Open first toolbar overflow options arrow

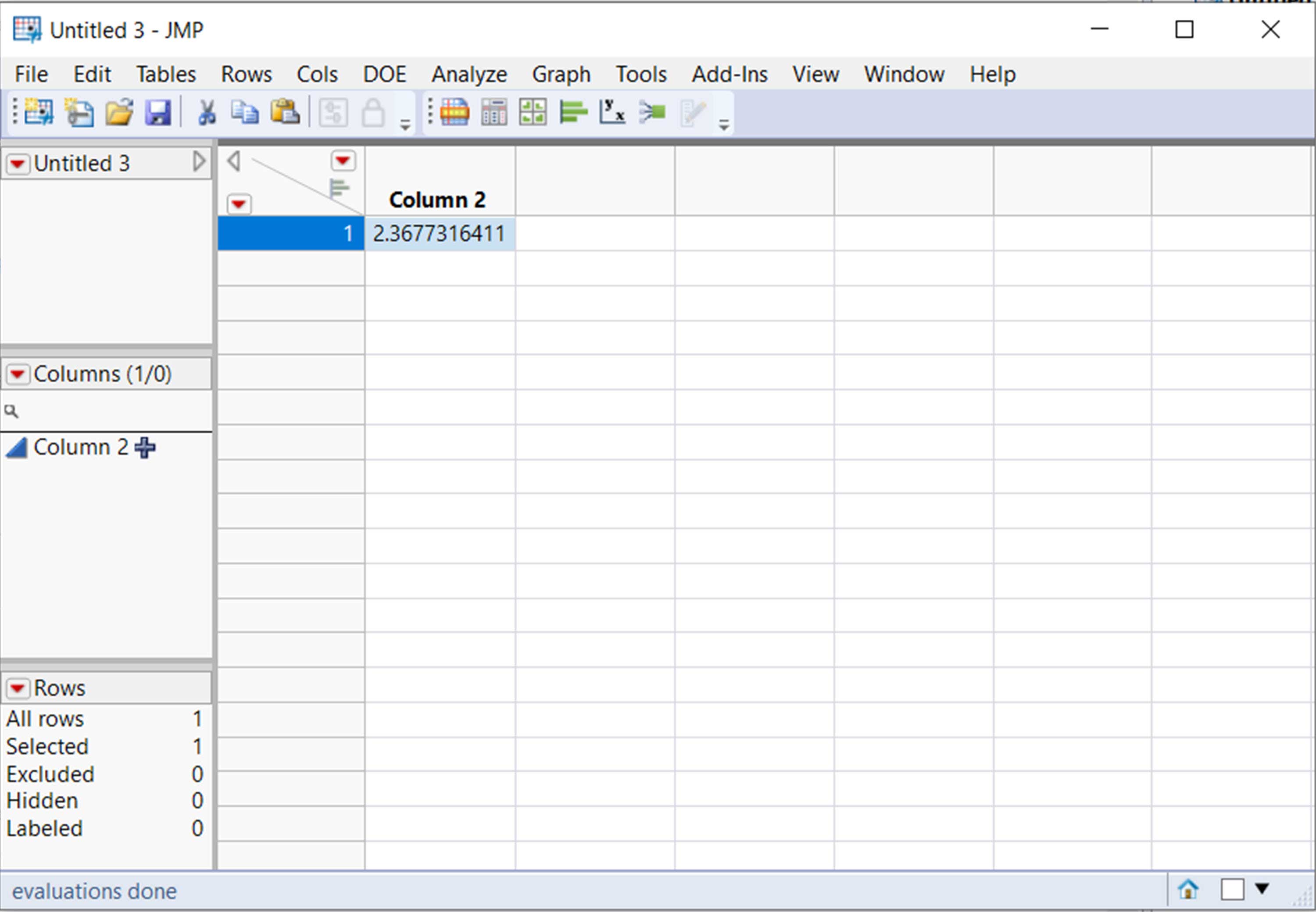pyautogui.click(x=405, y=124)
